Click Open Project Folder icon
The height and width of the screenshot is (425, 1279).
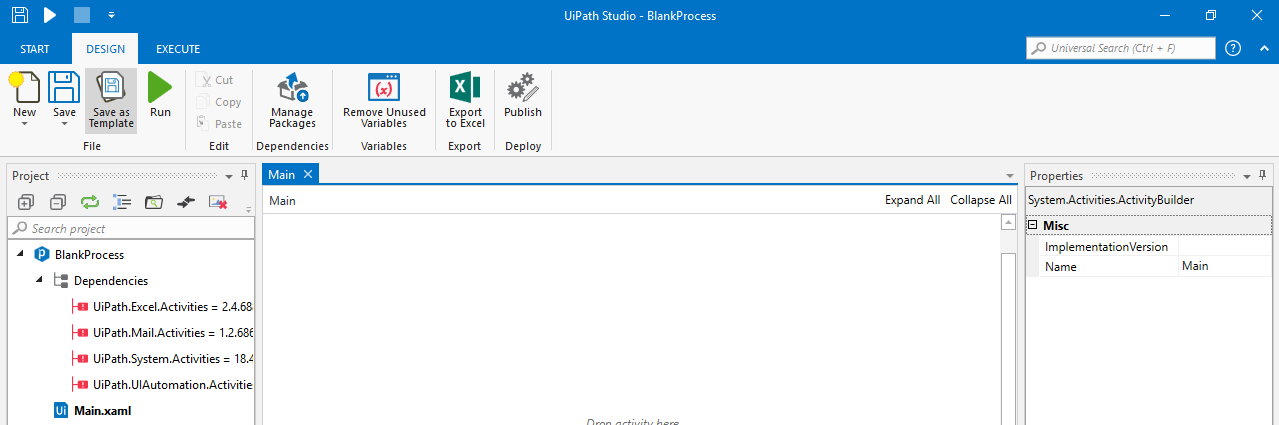click(x=154, y=202)
